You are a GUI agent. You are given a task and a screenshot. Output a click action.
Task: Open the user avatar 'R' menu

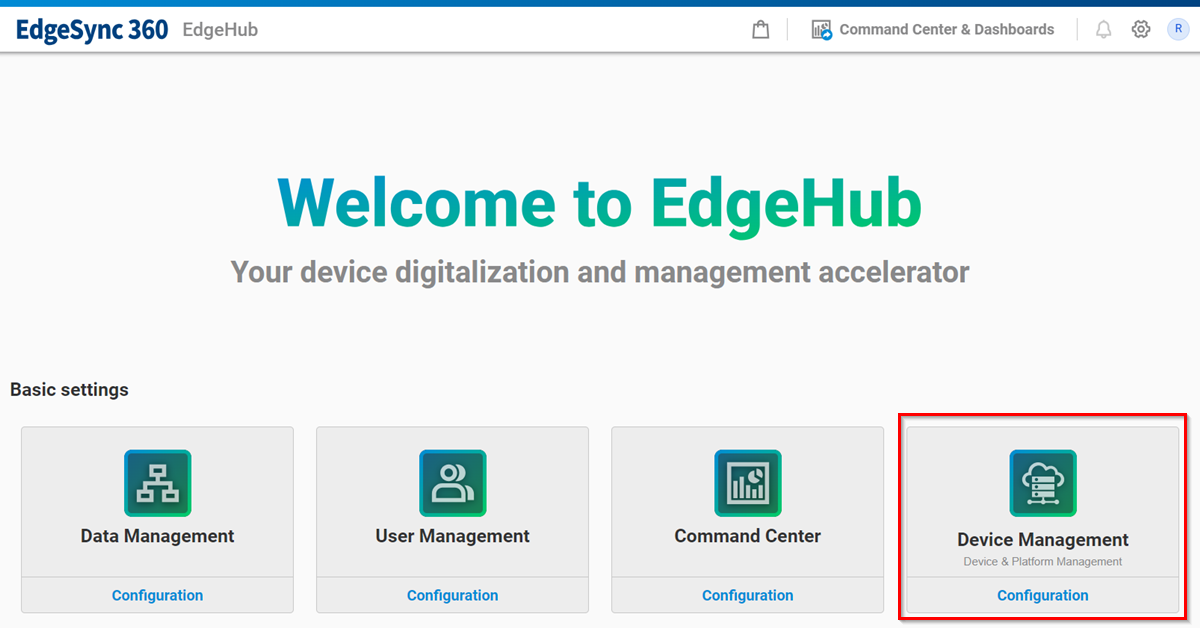click(1178, 30)
